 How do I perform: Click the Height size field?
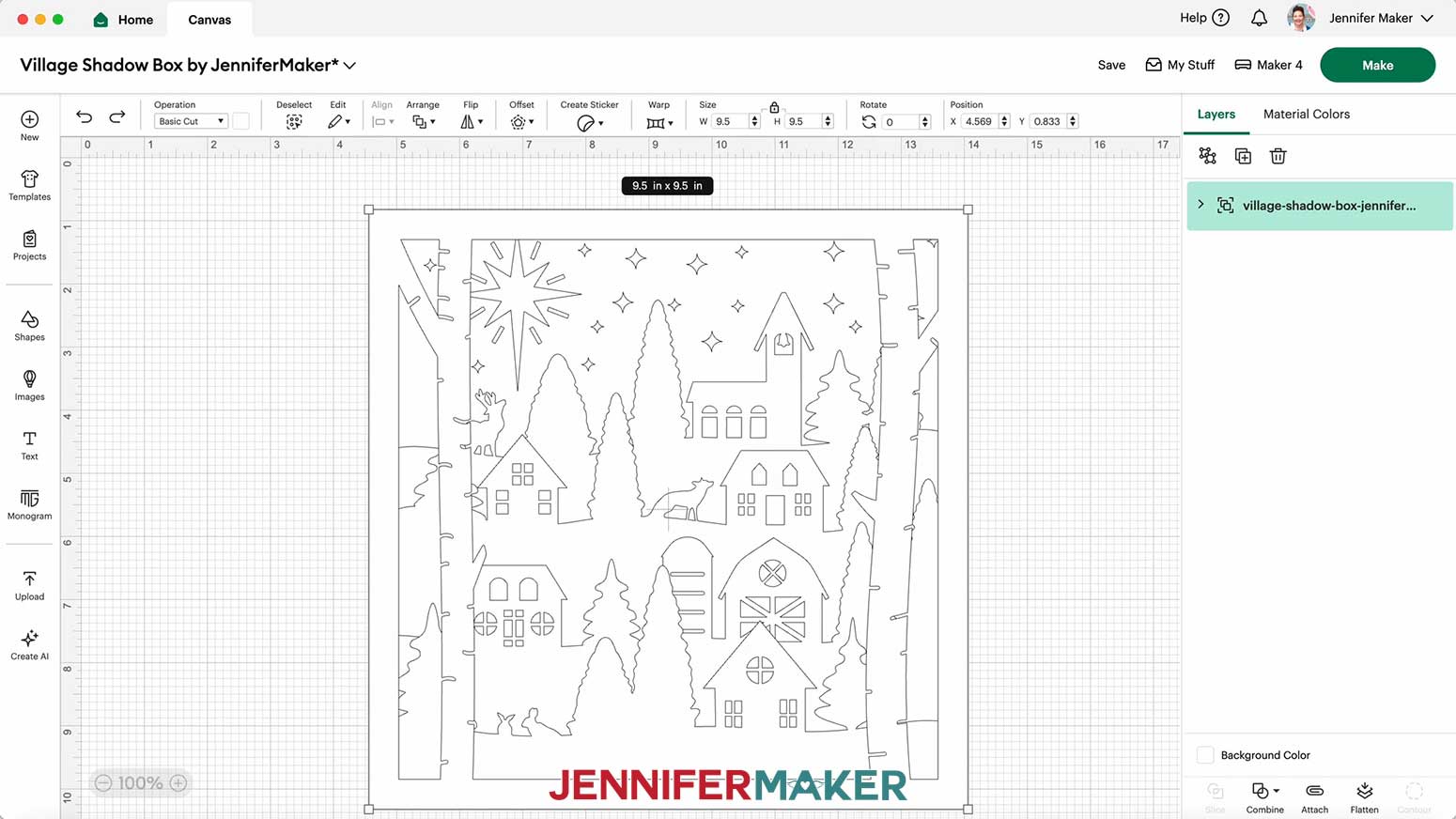[804, 121]
